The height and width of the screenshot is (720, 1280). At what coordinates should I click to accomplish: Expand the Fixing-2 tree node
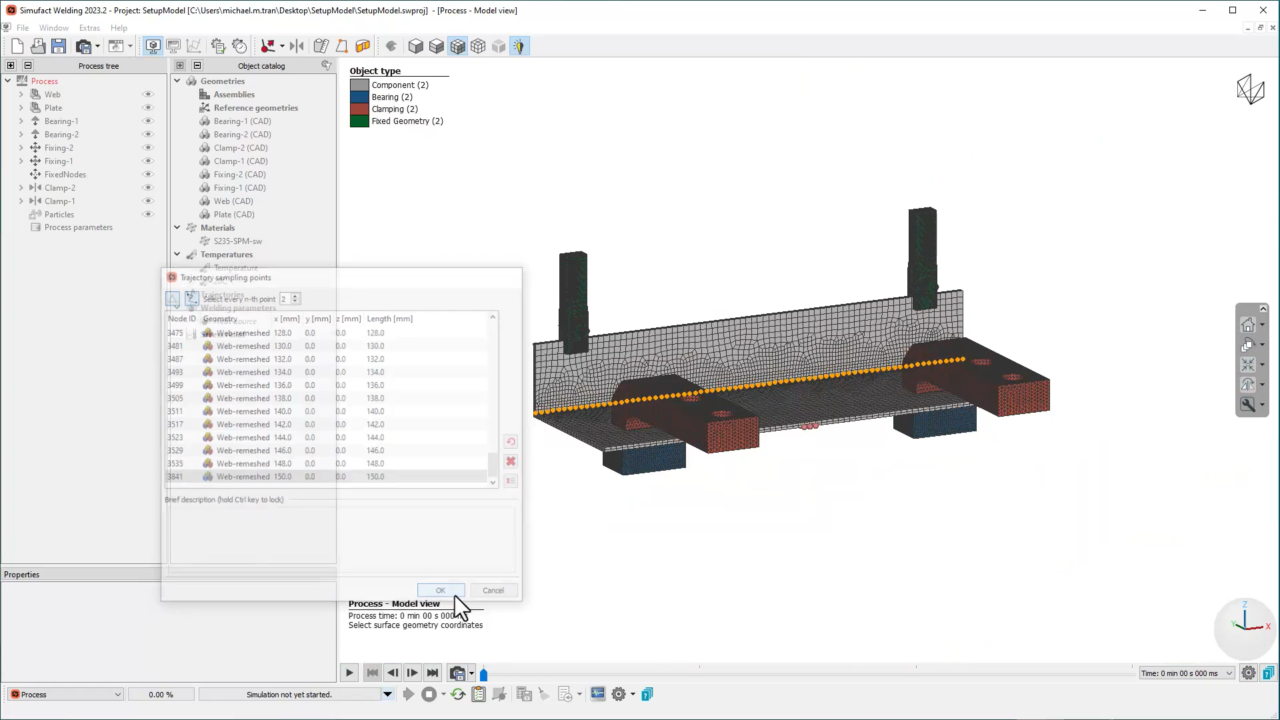[x=21, y=148]
